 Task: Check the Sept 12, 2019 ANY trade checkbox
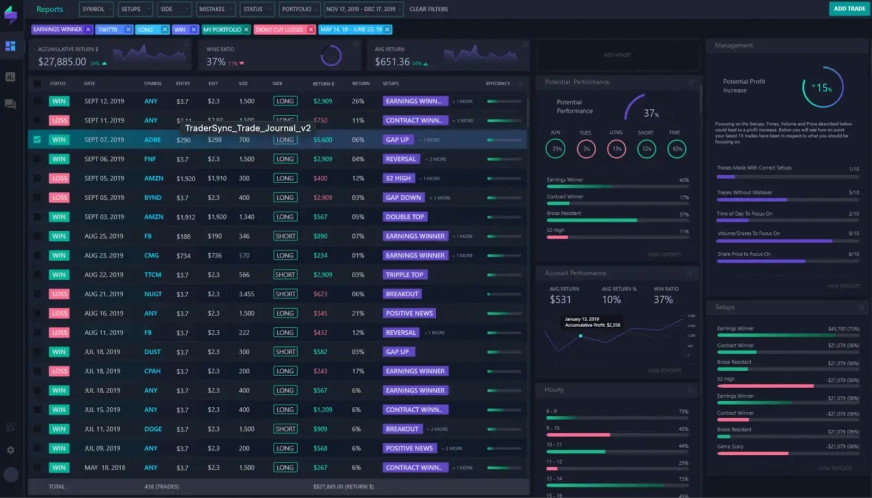point(37,101)
